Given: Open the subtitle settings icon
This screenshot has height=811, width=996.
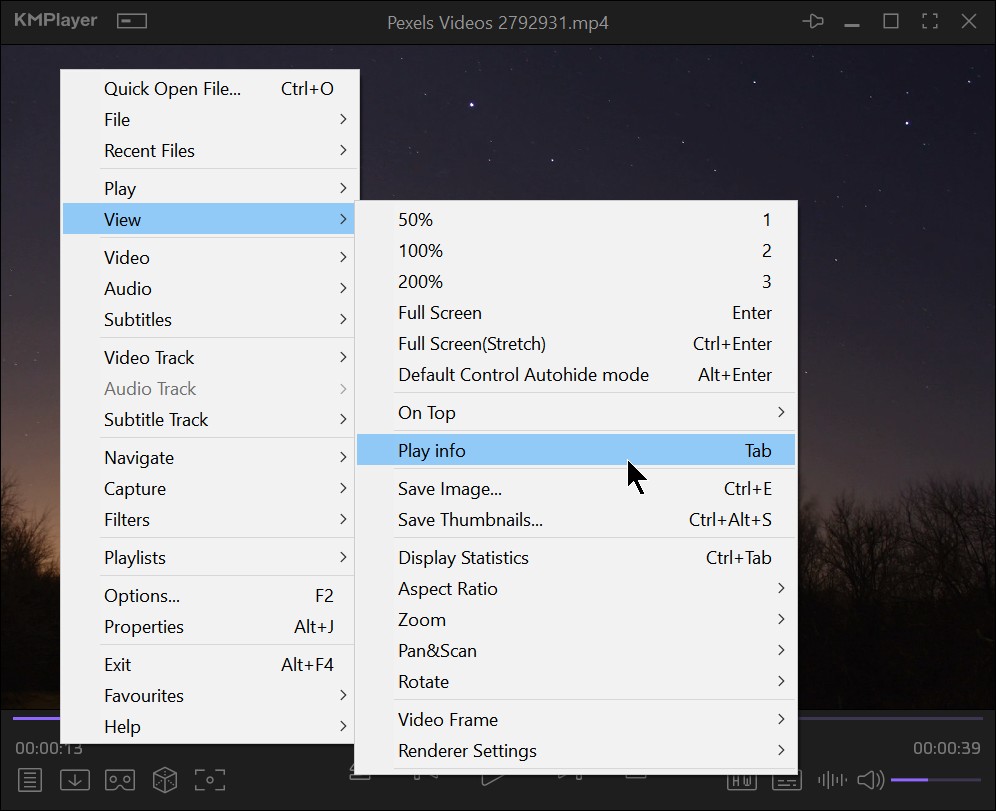Looking at the screenshot, I should tap(787, 779).
